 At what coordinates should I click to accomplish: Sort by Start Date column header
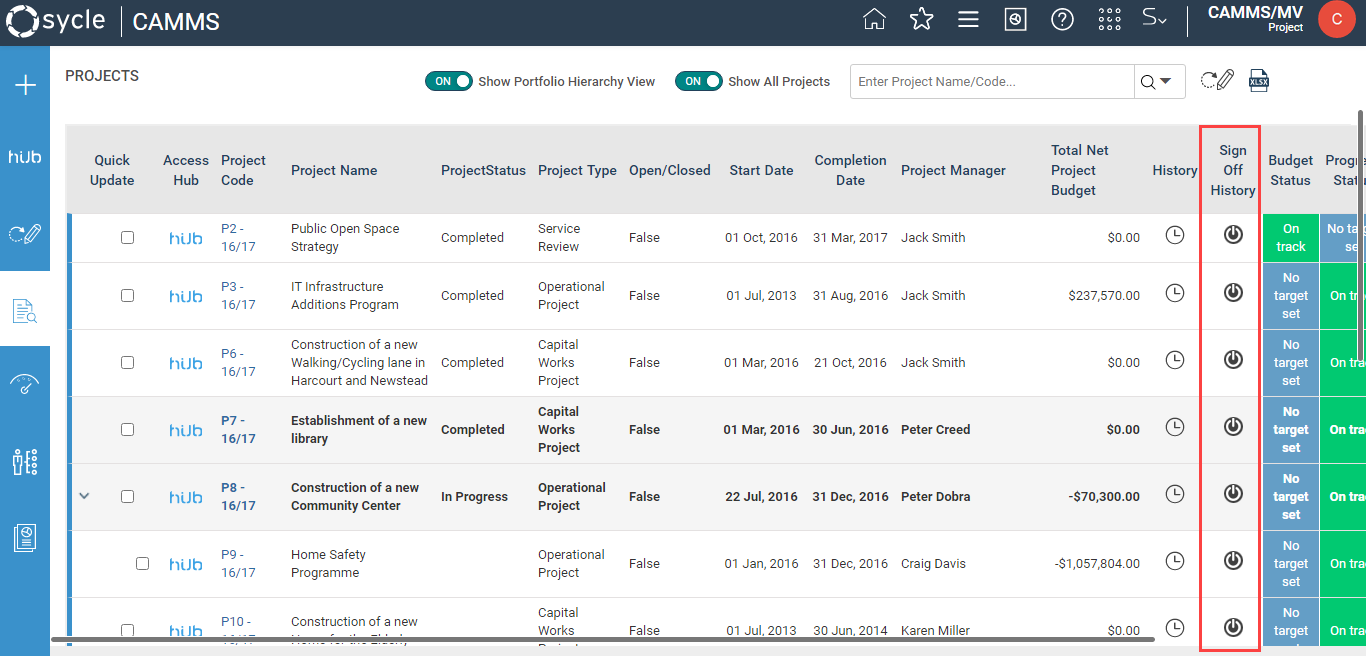(x=761, y=170)
